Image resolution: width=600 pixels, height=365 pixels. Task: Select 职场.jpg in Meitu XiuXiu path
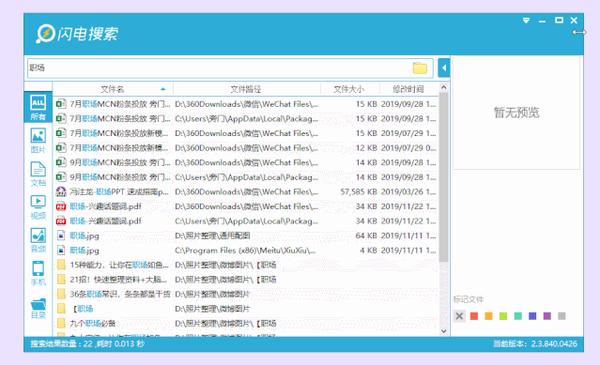click(84, 251)
